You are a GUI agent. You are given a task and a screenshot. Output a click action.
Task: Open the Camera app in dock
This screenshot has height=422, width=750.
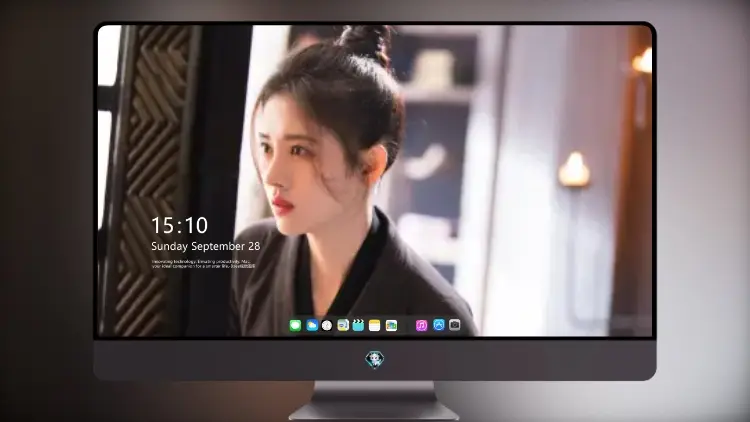[x=455, y=325]
